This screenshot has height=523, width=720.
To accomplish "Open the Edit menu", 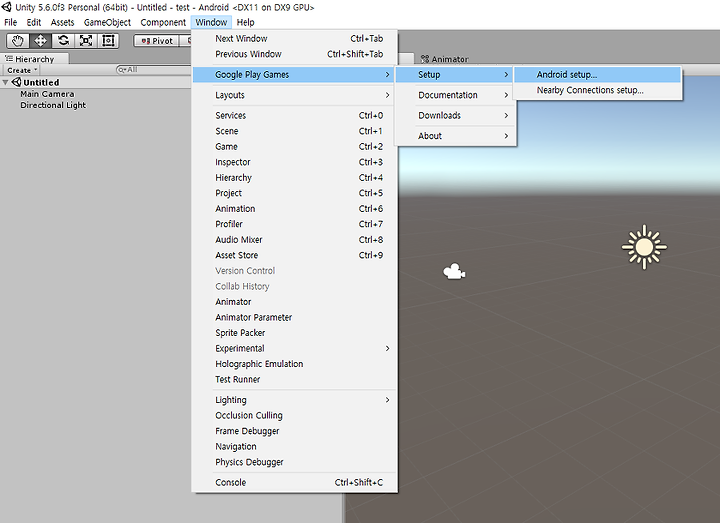I will pyautogui.click(x=34, y=22).
